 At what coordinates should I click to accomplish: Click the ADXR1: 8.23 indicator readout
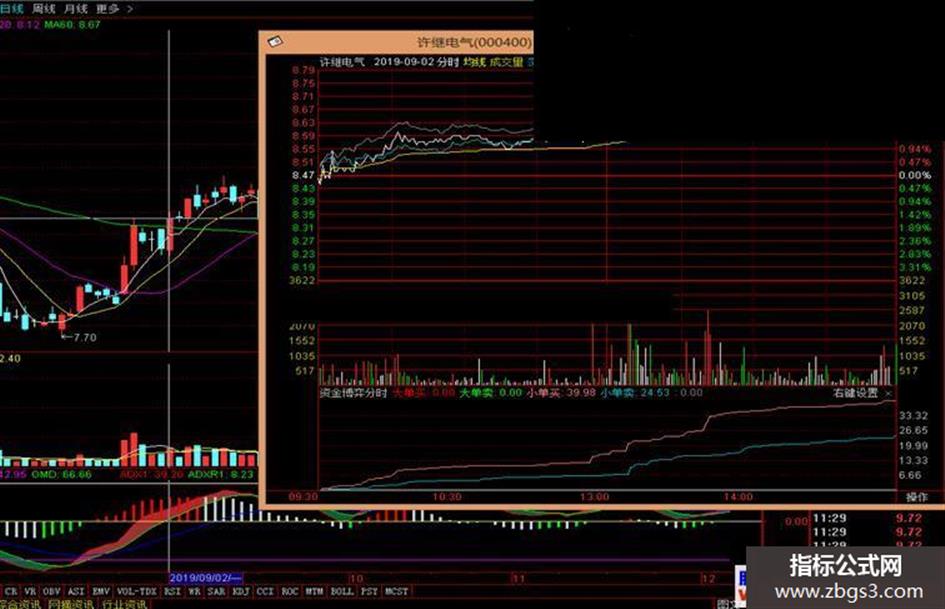click(x=221, y=475)
